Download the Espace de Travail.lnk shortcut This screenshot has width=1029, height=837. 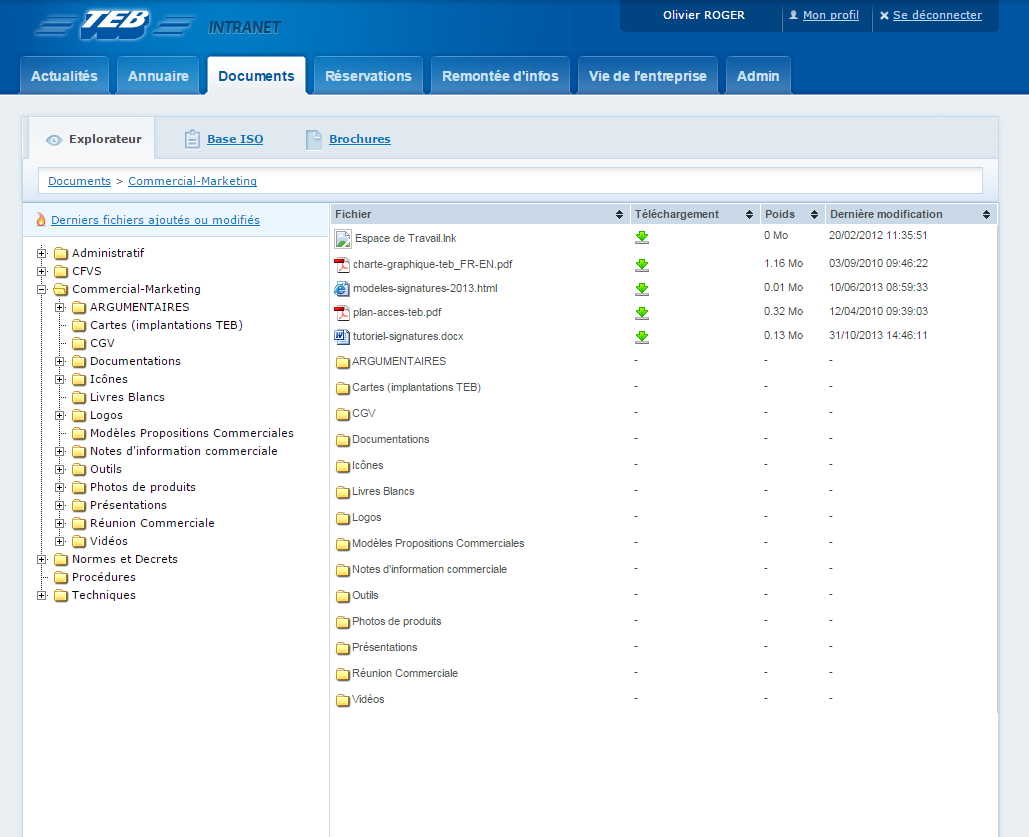click(x=642, y=238)
